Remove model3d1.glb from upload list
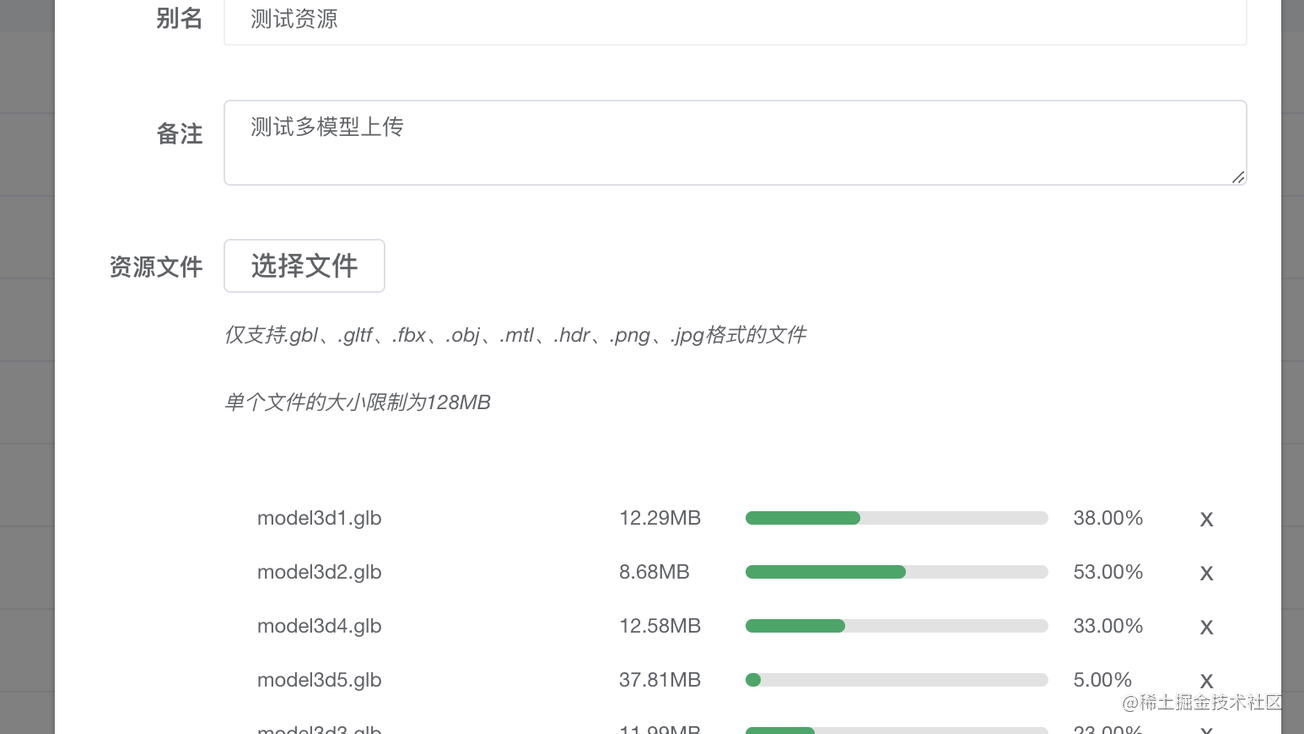 pyautogui.click(x=1206, y=519)
